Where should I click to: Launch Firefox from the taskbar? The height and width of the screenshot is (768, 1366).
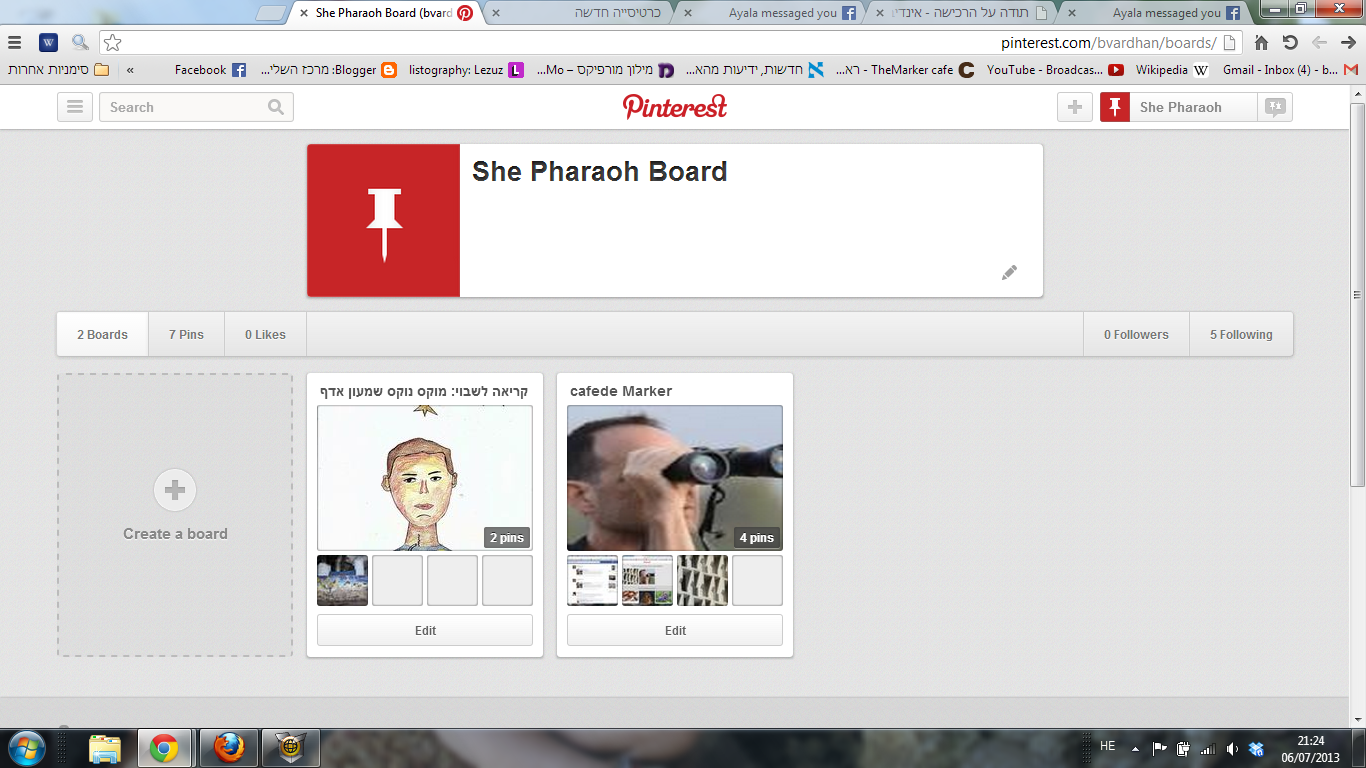(x=229, y=748)
